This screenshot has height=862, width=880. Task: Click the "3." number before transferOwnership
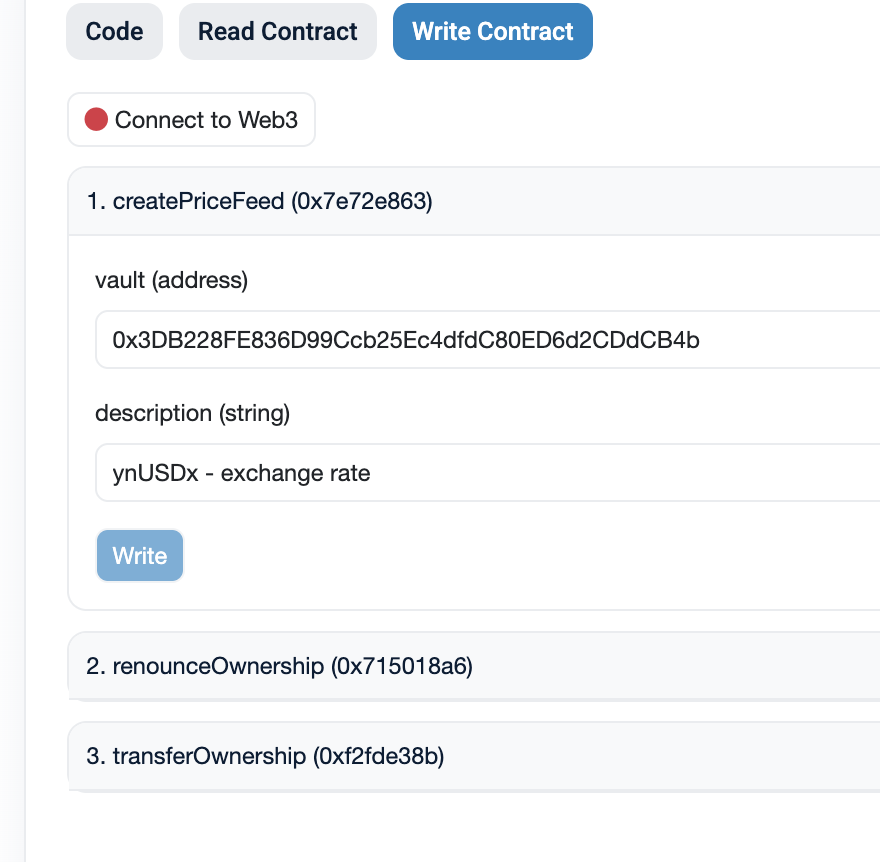click(96, 756)
